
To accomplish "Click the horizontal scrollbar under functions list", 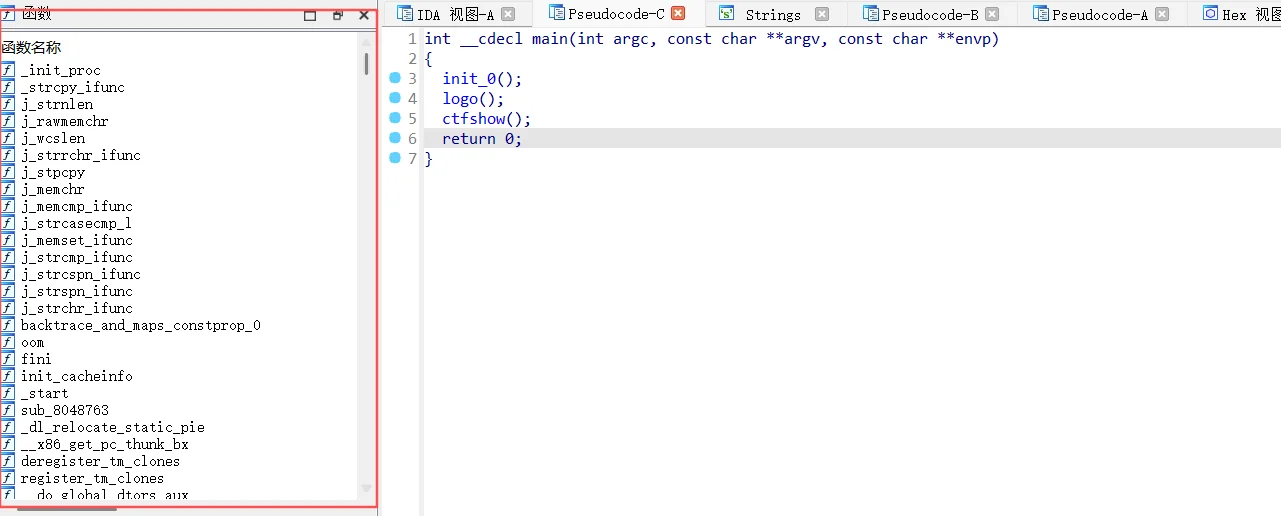I will point(67,509).
